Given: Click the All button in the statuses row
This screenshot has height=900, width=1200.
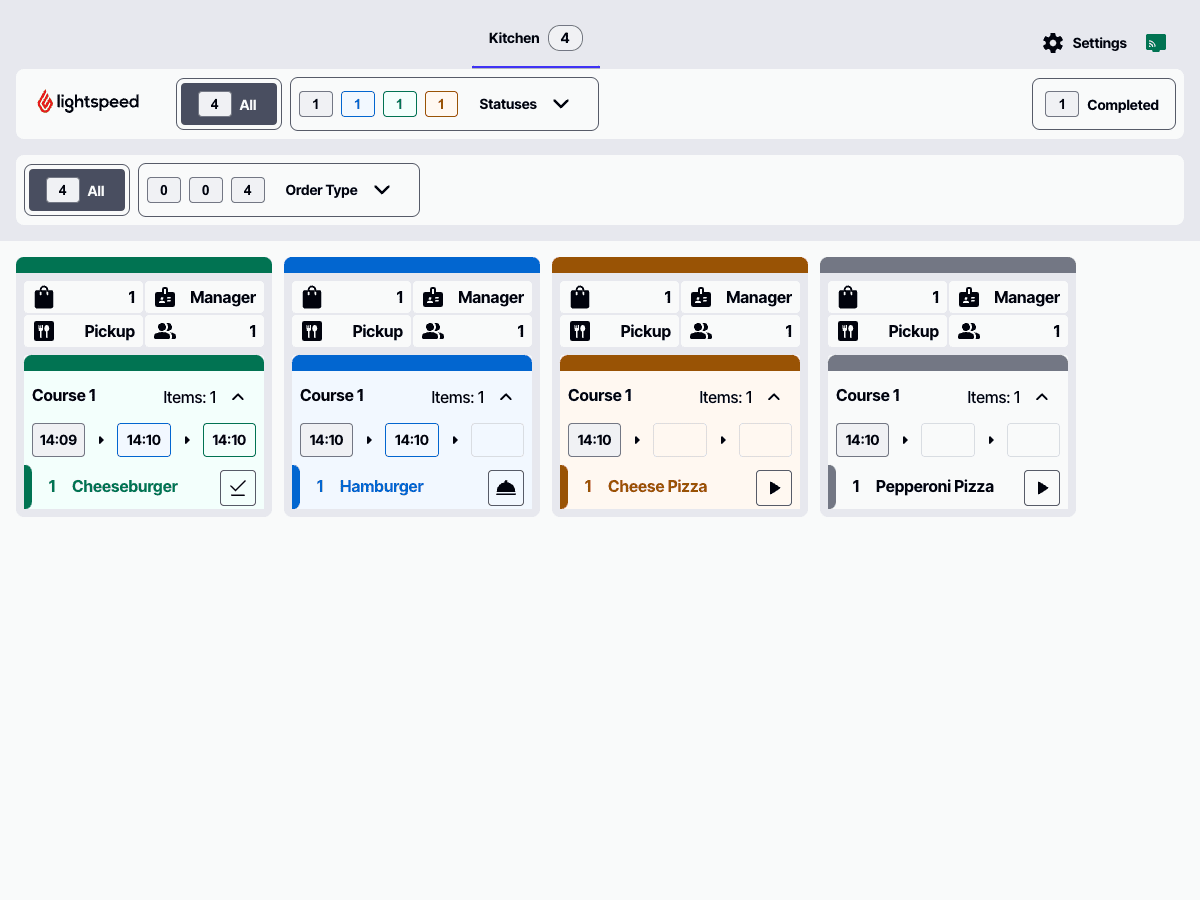Looking at the screenshot, I should click(x=229, y=104).
